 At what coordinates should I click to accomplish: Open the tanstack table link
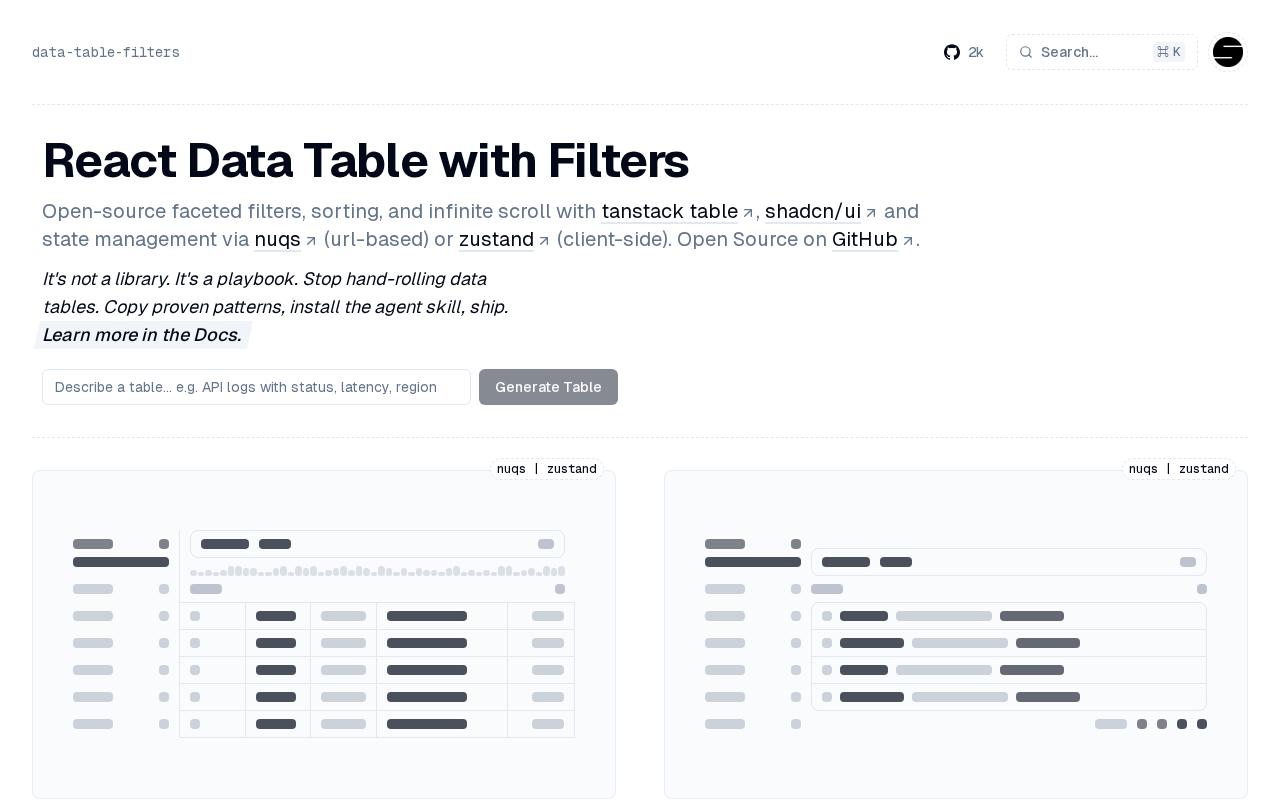click(x=670, y=212)
